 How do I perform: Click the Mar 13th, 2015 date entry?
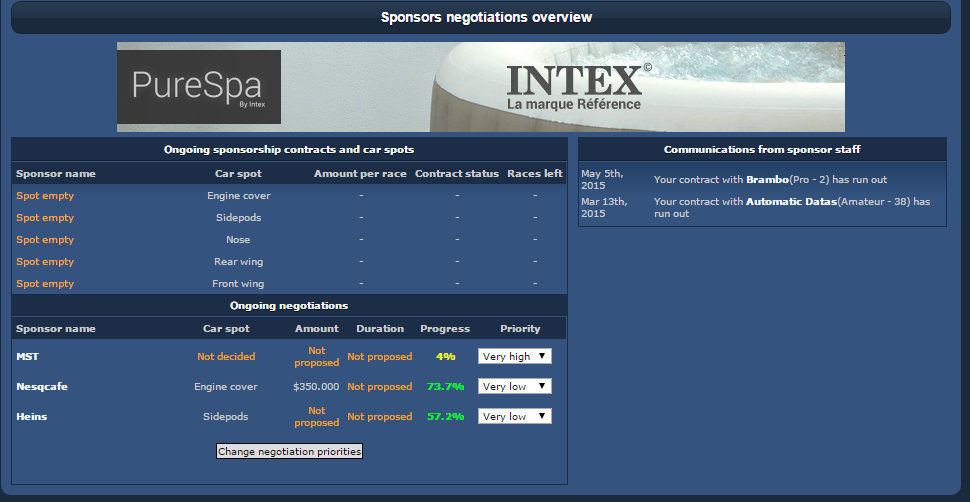(x=604, y=207)
